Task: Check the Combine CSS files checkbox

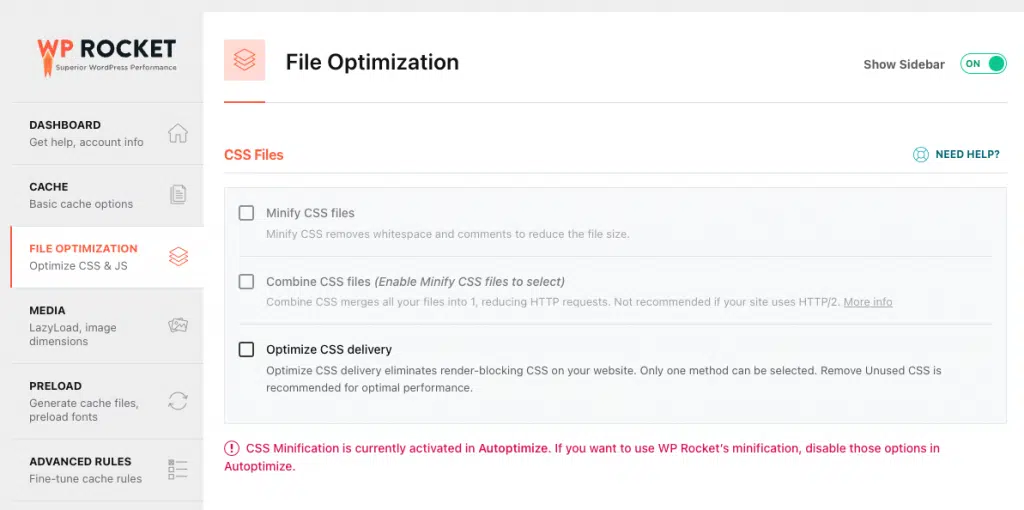Action: click(246, 281)
